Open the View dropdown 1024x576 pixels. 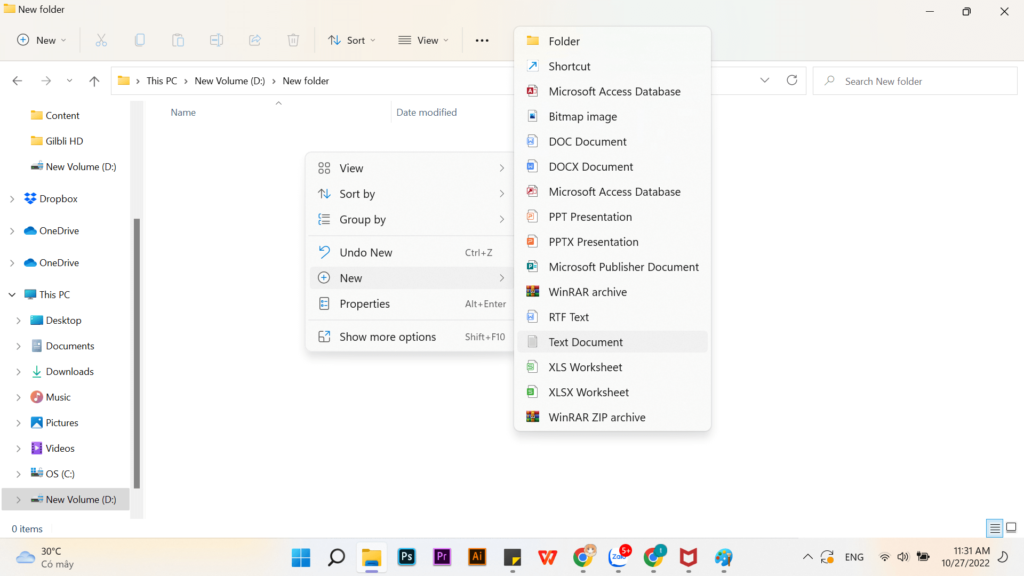click(x=423, y=39)
